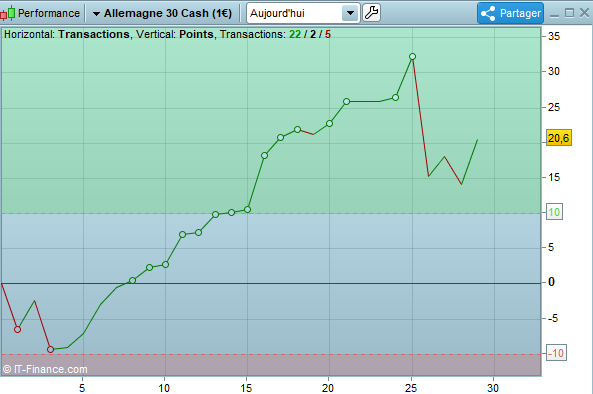This screenshot has height=394, width=593.
Task: Click the 'Horizontal: Transactions' label
Action: pyautogui.click(x=67, y=34)
